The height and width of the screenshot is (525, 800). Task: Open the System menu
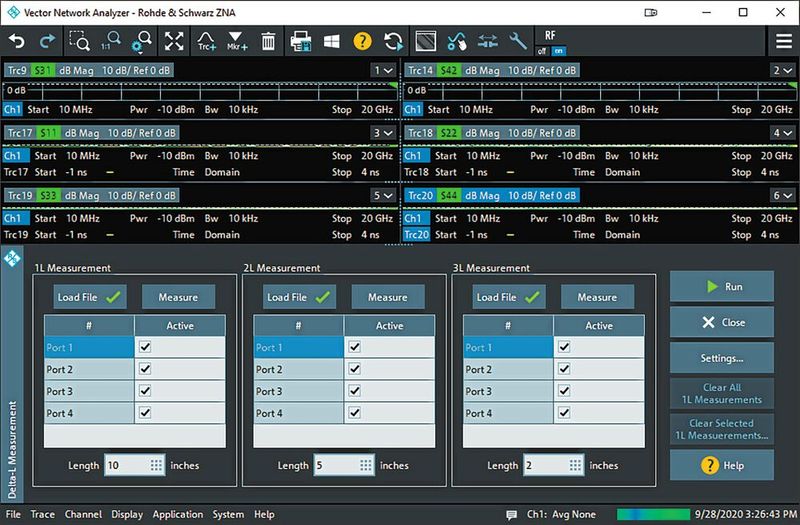pos(228,514)
